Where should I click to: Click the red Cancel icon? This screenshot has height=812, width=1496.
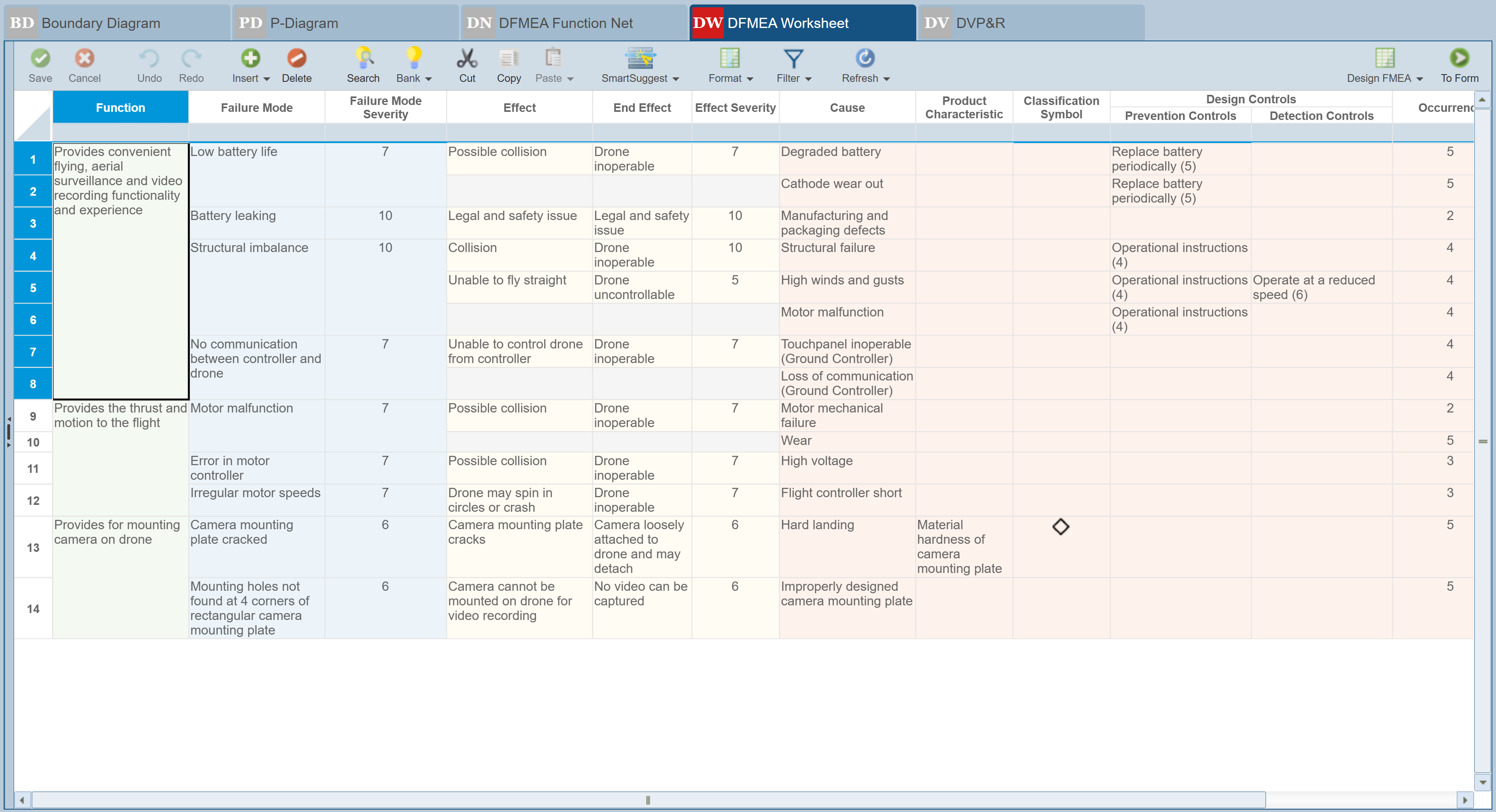(x=84, y=58)
